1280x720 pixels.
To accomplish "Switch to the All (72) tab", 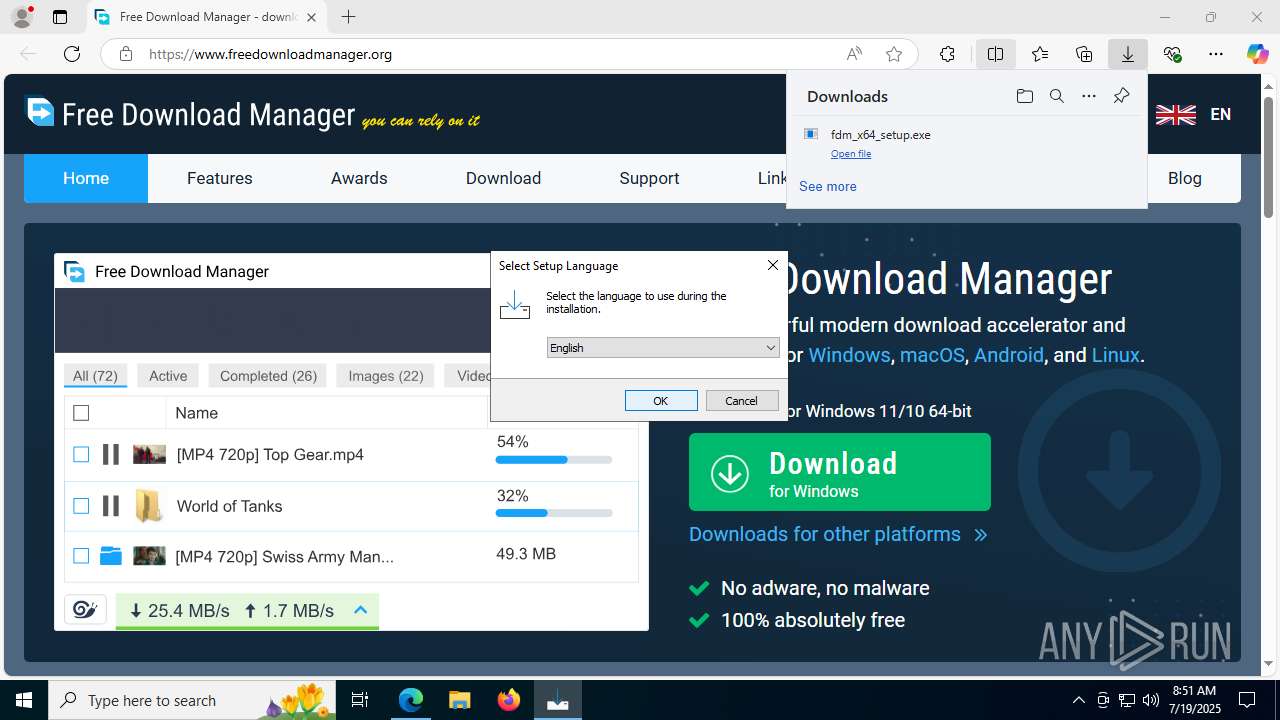I will 96,376.
